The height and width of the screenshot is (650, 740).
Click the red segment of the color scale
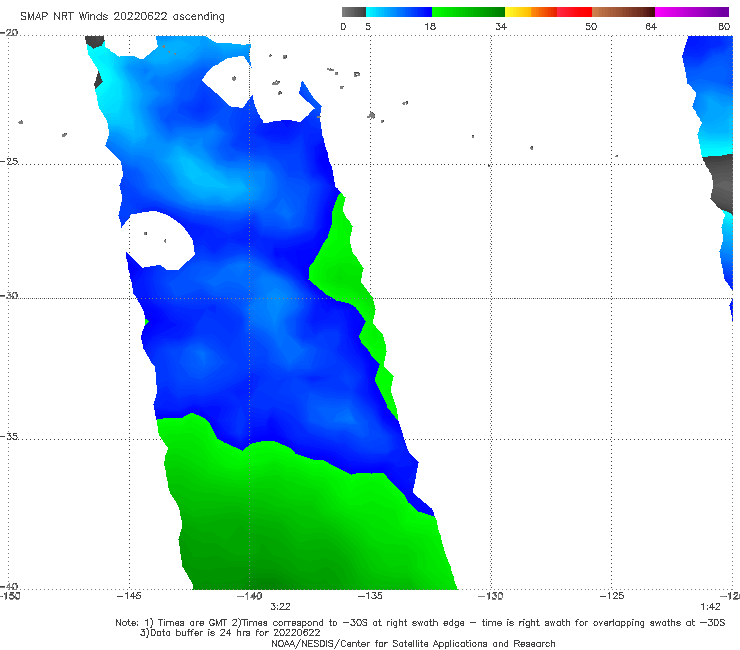pos(574,12)
